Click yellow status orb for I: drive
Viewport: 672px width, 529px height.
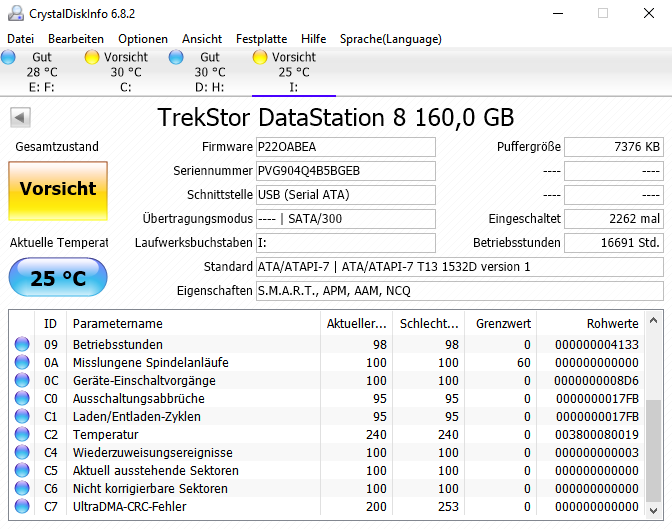click(260, 57)
